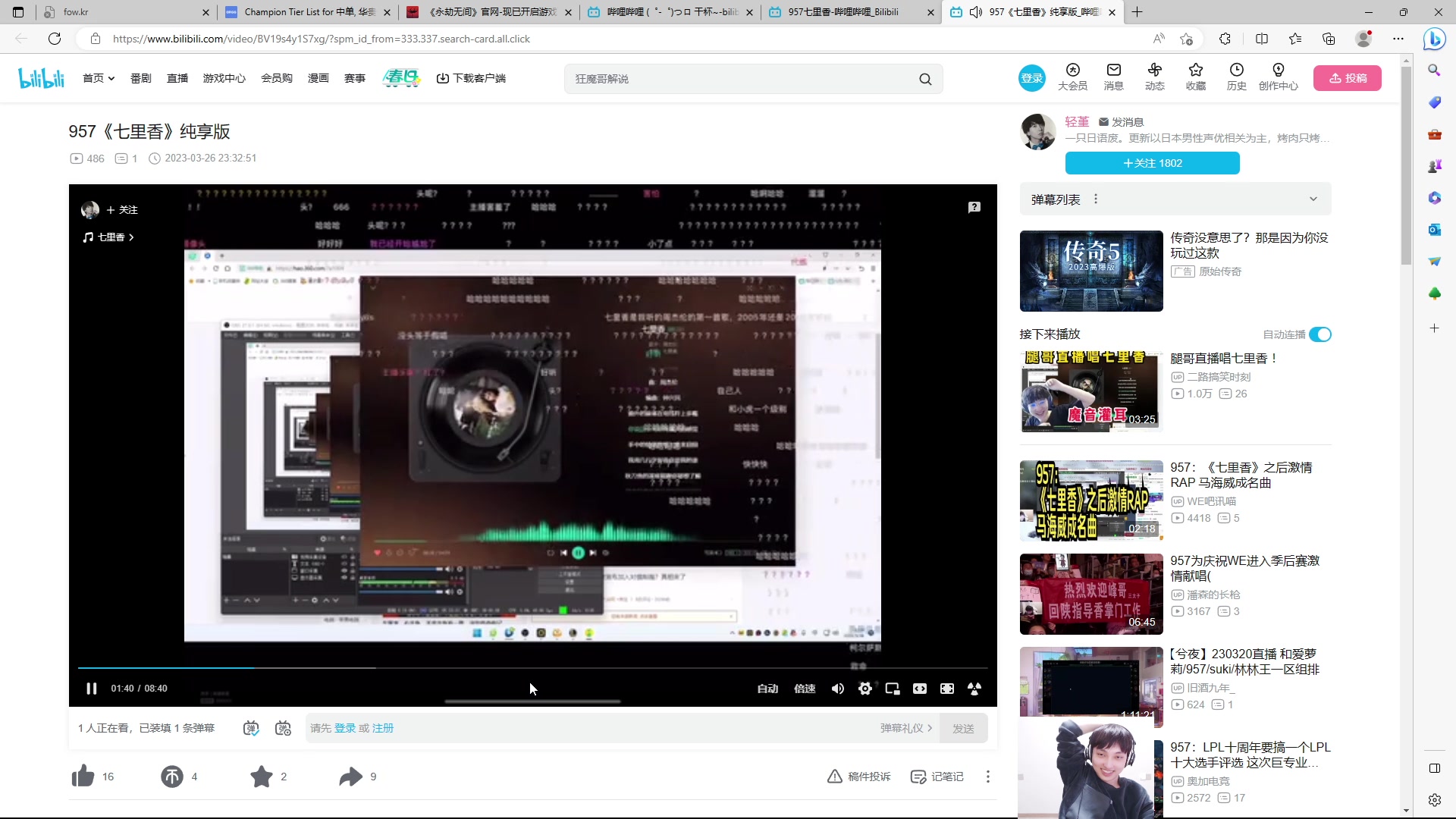Viewport: 1456px width, 819px height.
Task: Open player settings gear icon
Action: pos(865,689)
